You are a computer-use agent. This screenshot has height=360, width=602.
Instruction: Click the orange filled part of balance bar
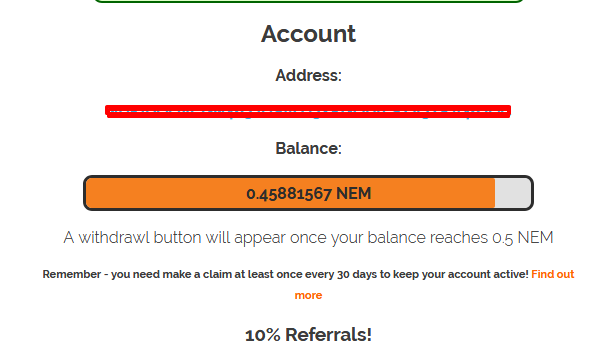(290, 193)
